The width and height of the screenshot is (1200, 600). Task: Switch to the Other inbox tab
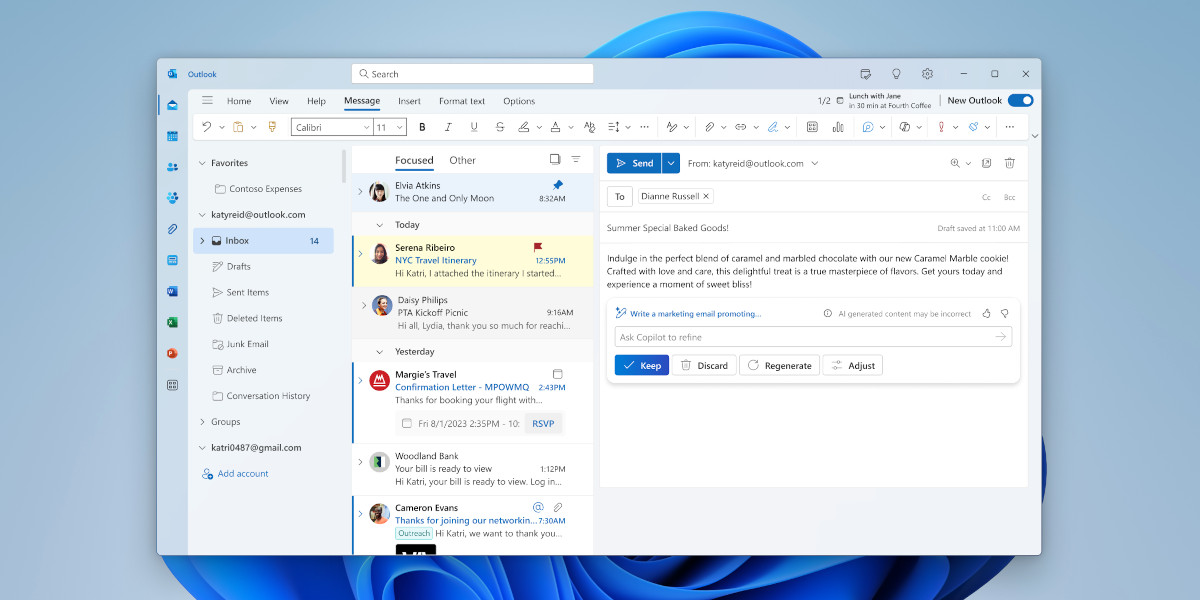coord(462,160)
